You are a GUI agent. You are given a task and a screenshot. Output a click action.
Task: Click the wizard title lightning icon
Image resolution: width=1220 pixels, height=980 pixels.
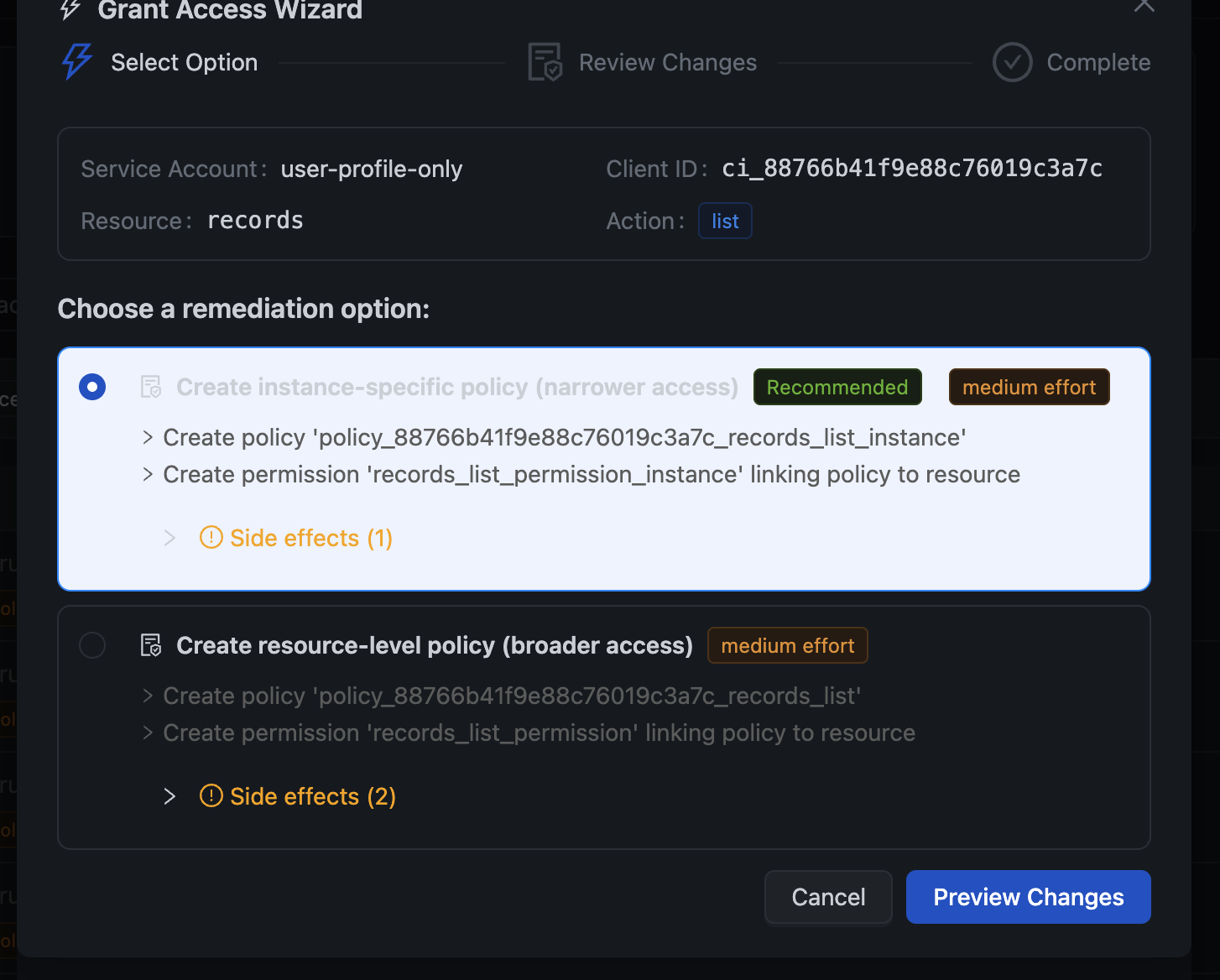71,10
